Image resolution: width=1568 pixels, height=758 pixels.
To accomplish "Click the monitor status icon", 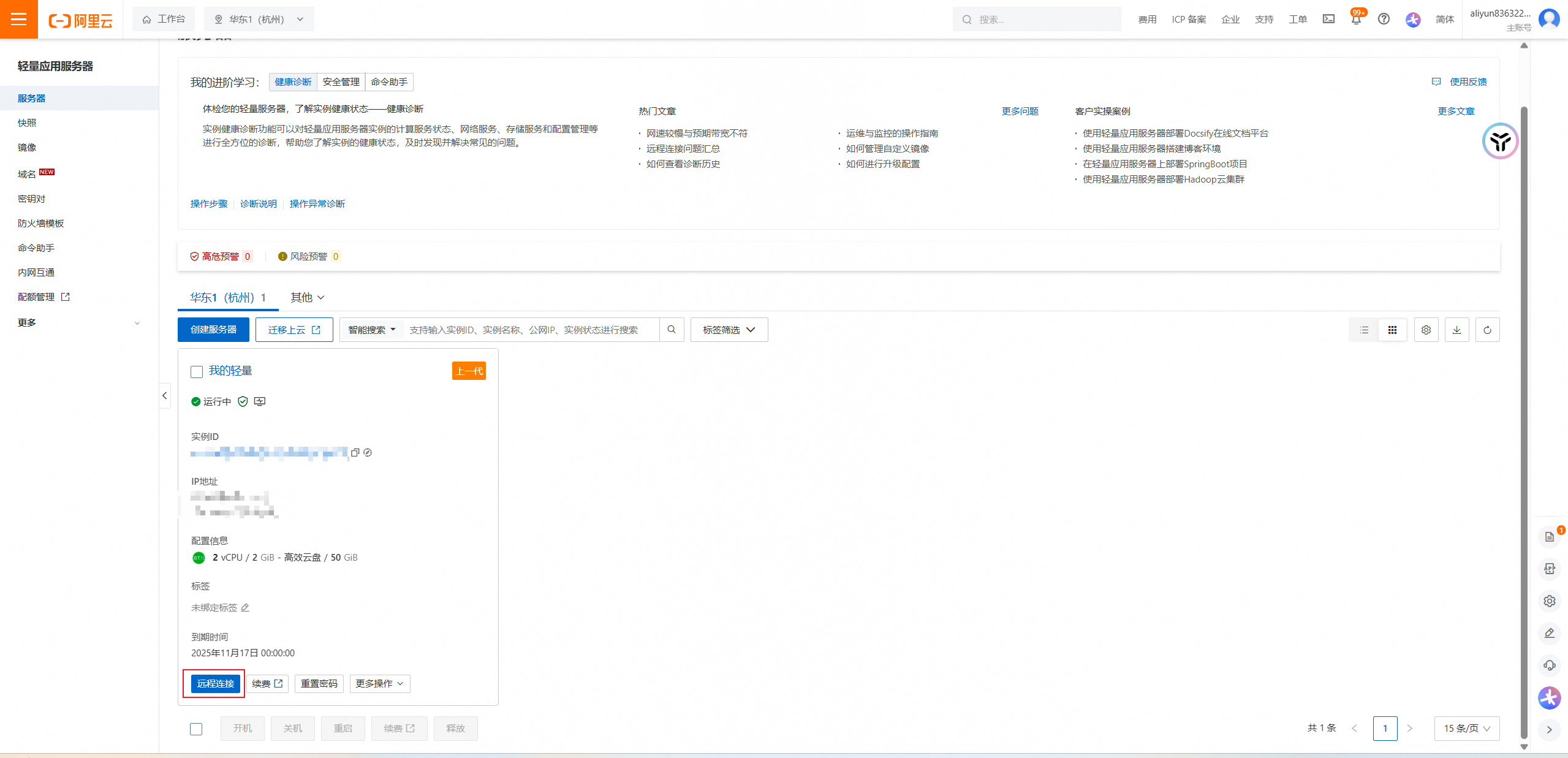I will (260, 401).
